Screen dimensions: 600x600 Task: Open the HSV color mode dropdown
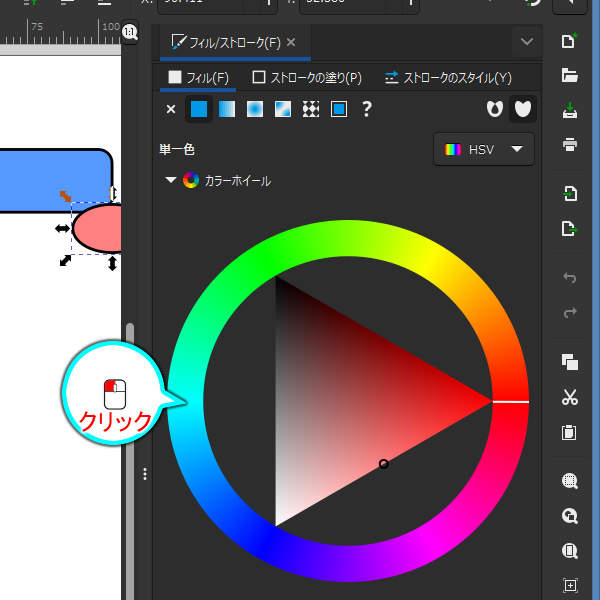click(x=484, y=149)
